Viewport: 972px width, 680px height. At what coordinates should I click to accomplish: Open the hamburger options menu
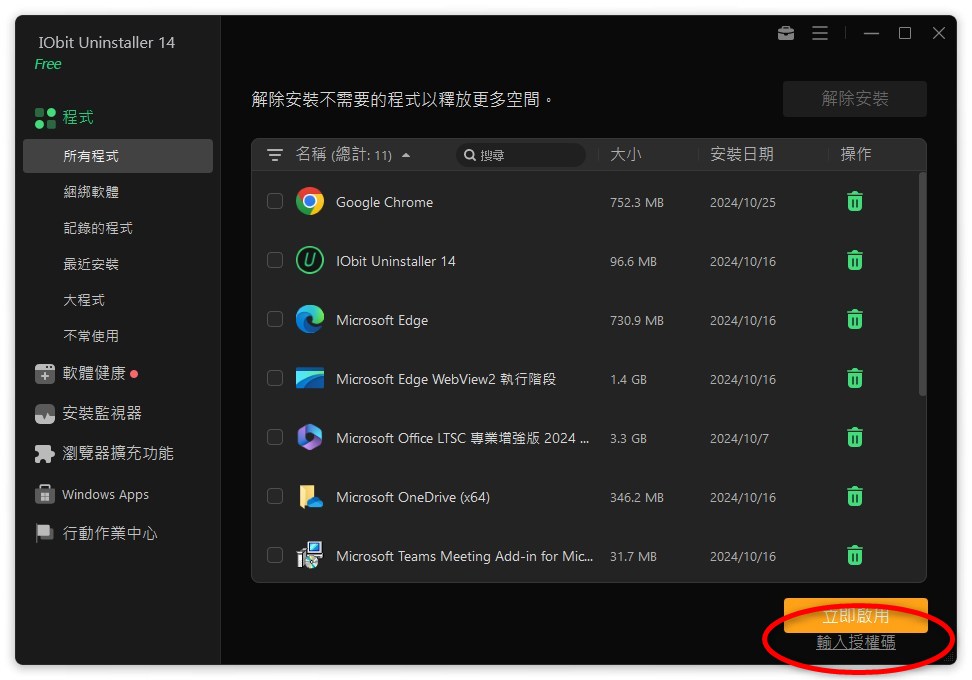point(820,33)
